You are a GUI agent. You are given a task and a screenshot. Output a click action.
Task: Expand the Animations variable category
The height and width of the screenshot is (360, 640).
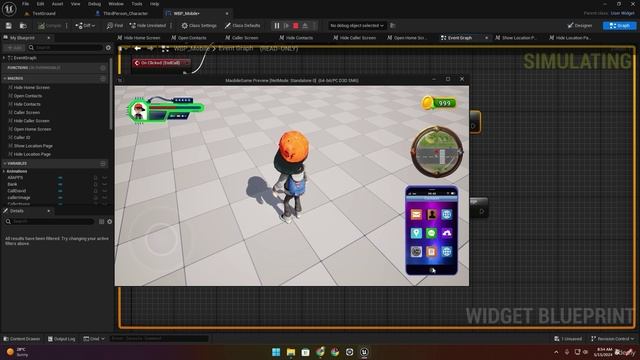point(4,171)
